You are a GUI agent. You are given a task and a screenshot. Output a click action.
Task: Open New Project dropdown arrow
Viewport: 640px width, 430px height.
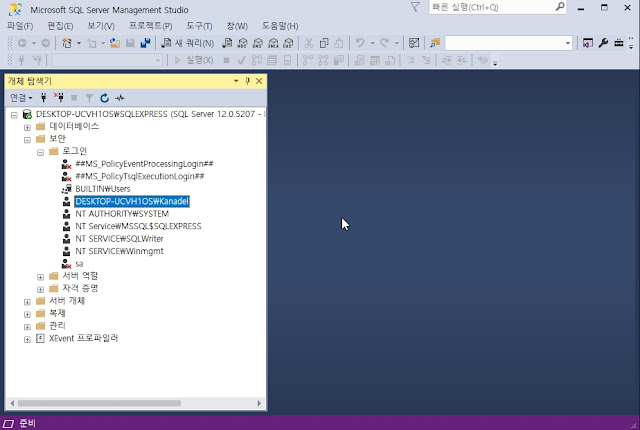click(78, 43)
